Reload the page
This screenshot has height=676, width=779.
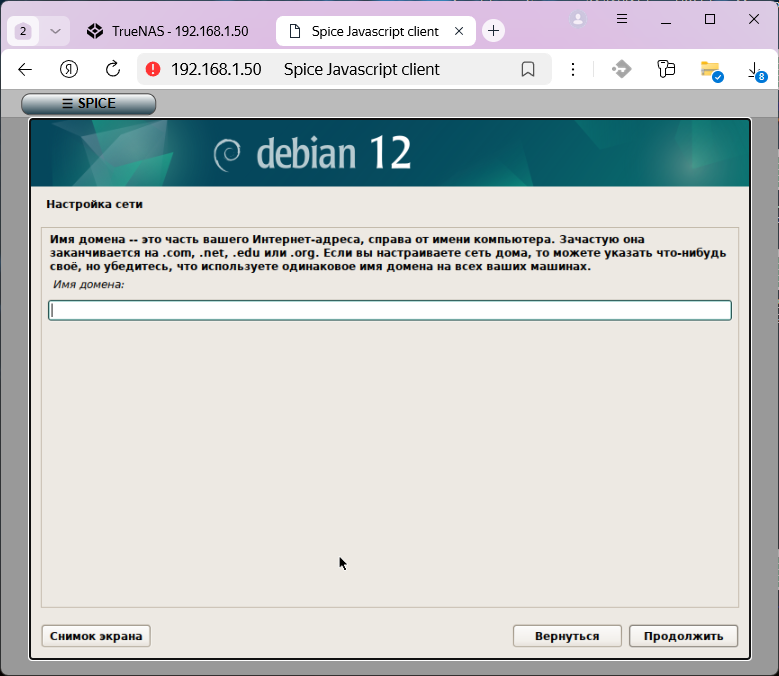(113, 69)
